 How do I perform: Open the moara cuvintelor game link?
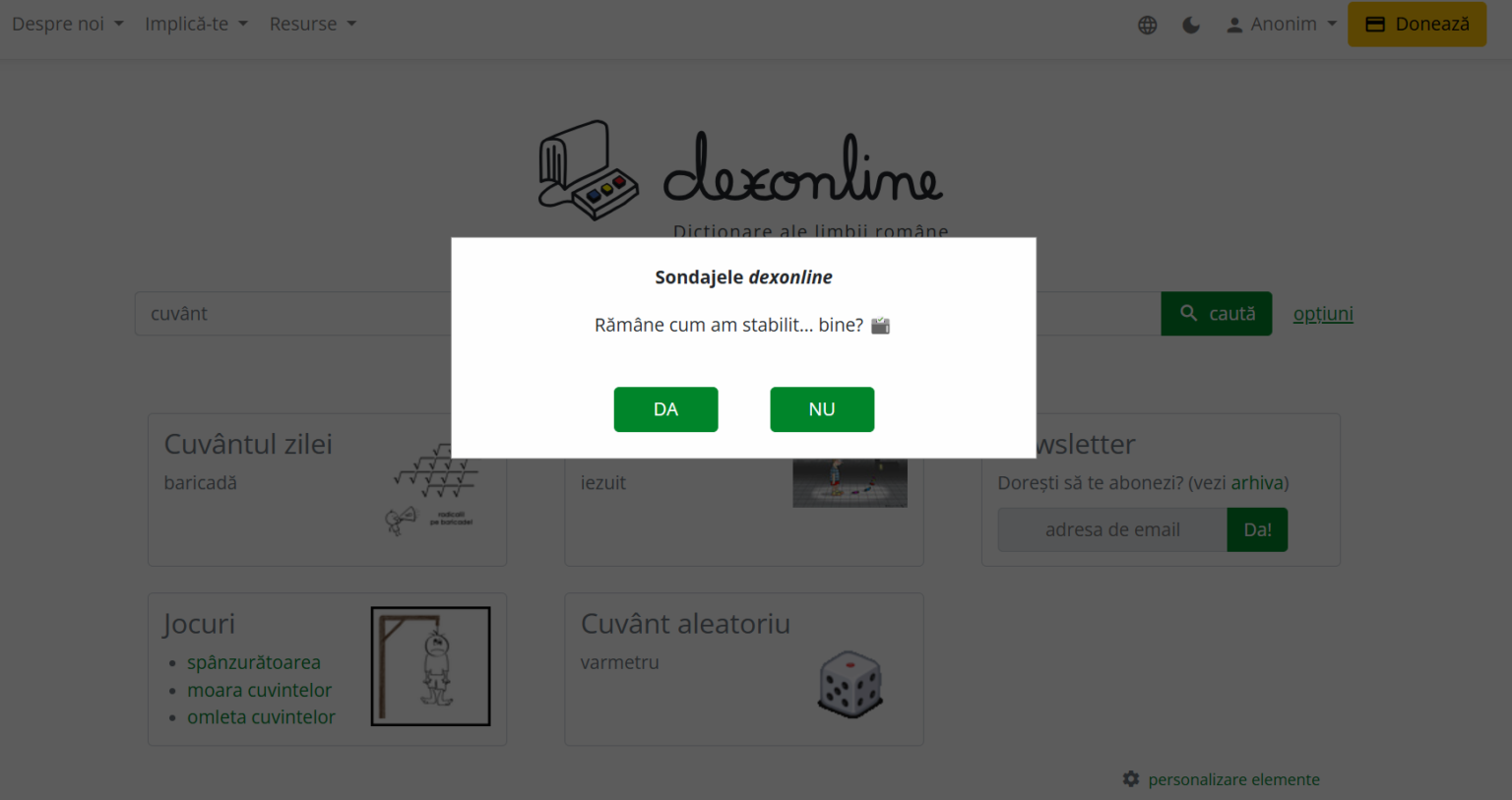[x=259, y=690]
